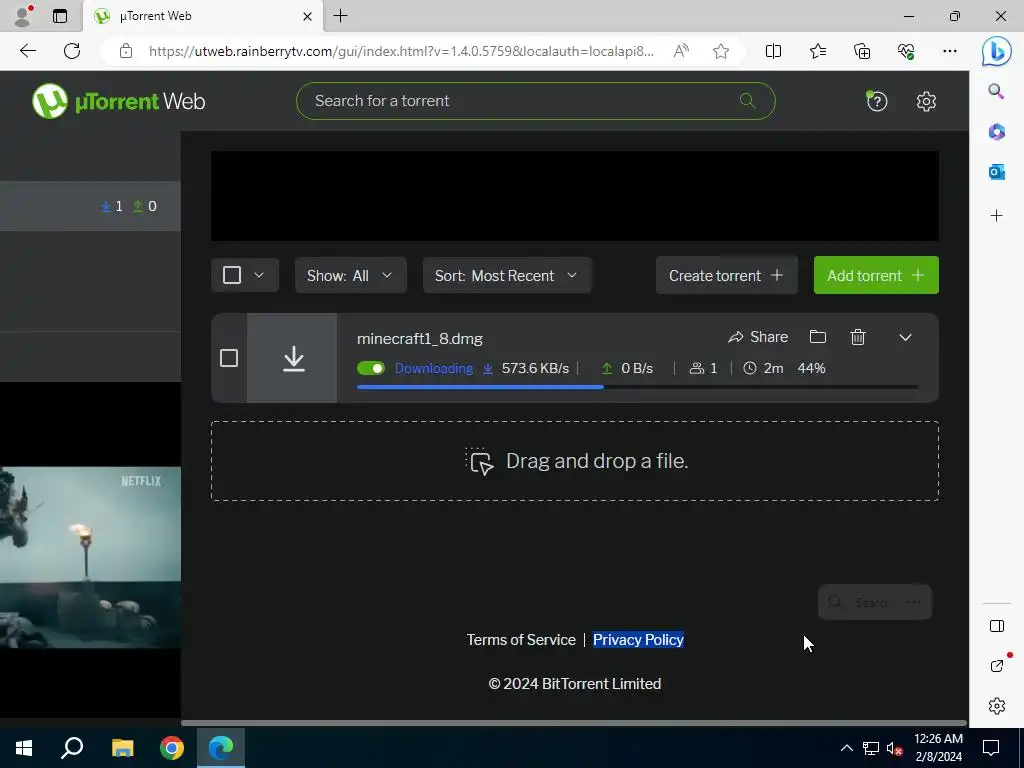Click the search magnifier in torrent search box
The image size is (1024, 768).
(x=747, y=101)
